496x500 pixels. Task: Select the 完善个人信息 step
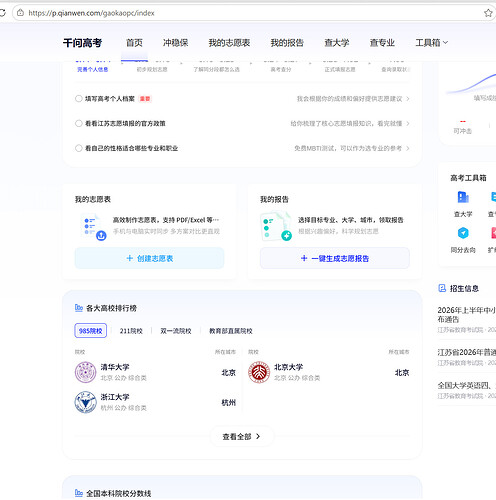click(93, 69)
